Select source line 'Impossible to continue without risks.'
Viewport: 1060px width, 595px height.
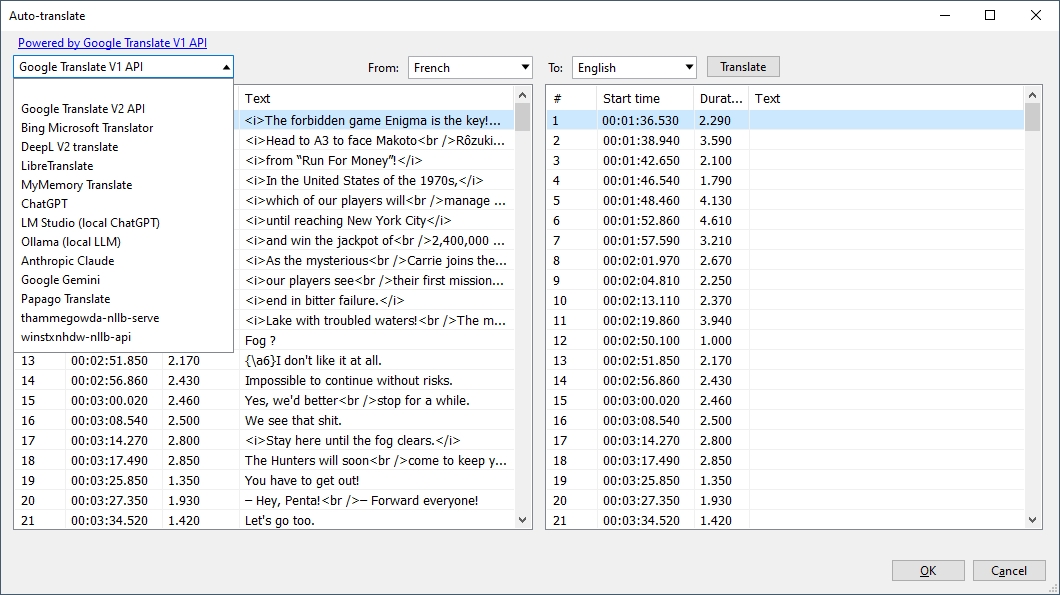coord(264,381)
